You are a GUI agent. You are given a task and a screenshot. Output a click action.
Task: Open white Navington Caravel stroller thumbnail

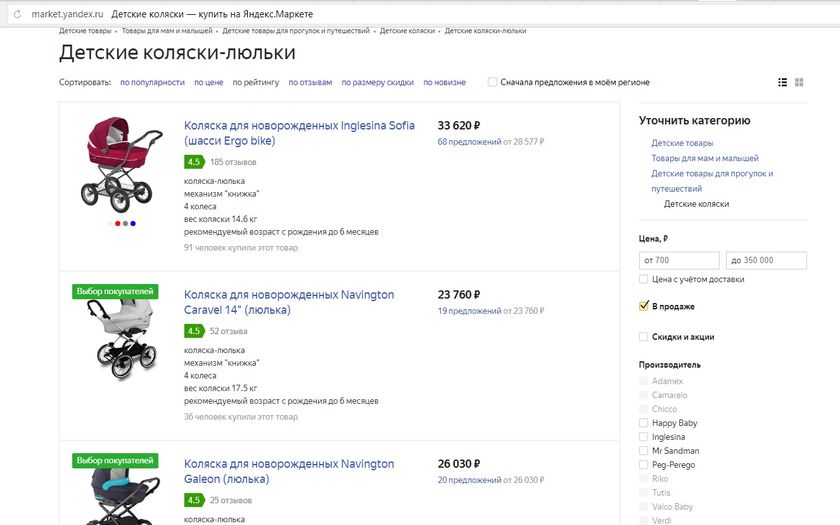tap(121, 339)
